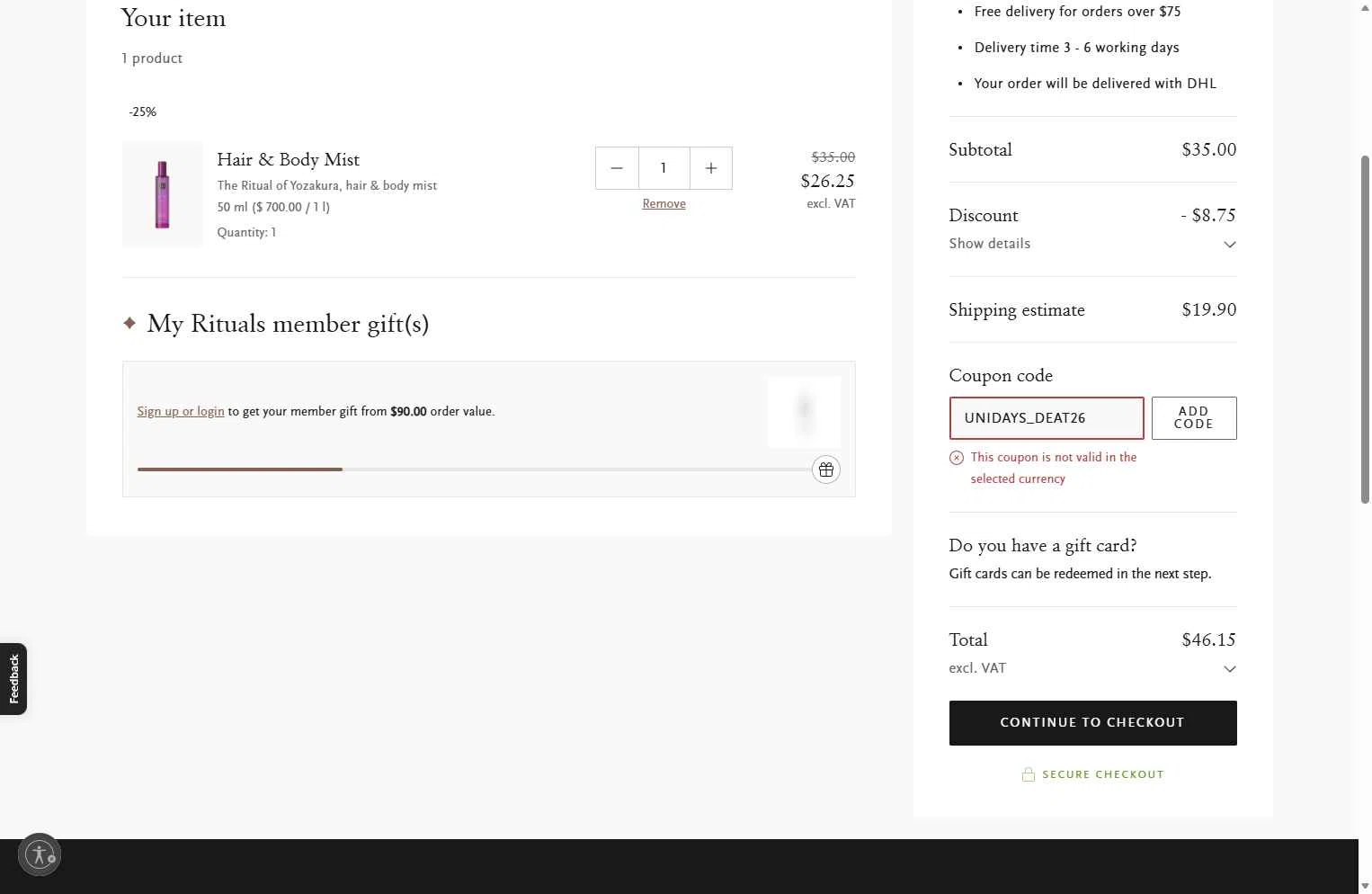Click CONTINUE TO CHECKOUT button
Viewport: 1372px width, 894px height.
(x=1093, y=723)
